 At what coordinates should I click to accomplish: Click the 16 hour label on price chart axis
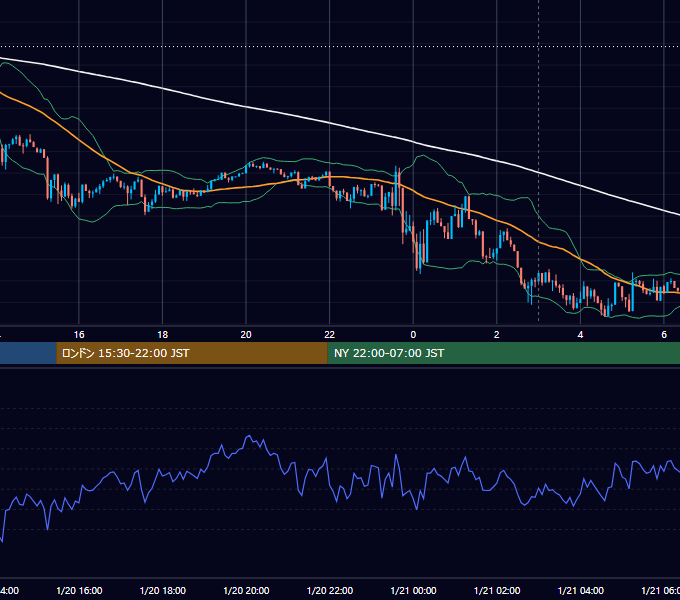(79, 335)
